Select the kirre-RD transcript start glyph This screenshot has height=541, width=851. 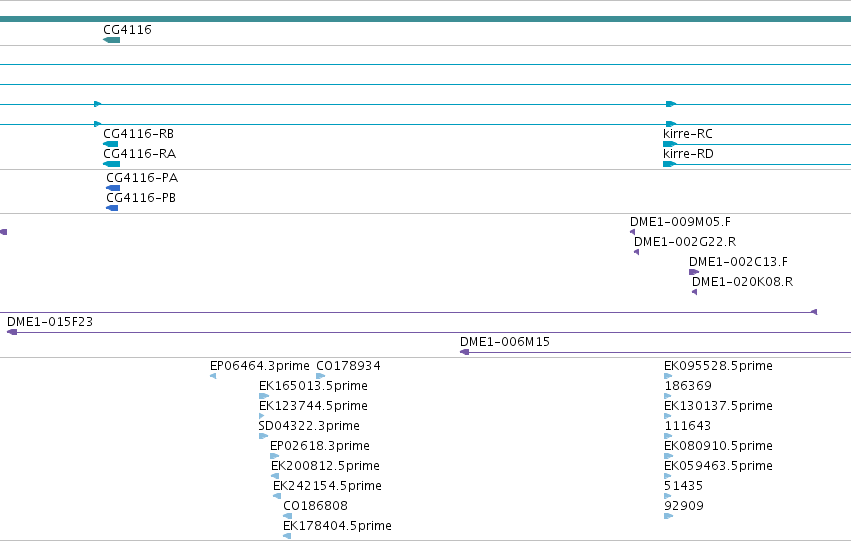click(669, 164)
